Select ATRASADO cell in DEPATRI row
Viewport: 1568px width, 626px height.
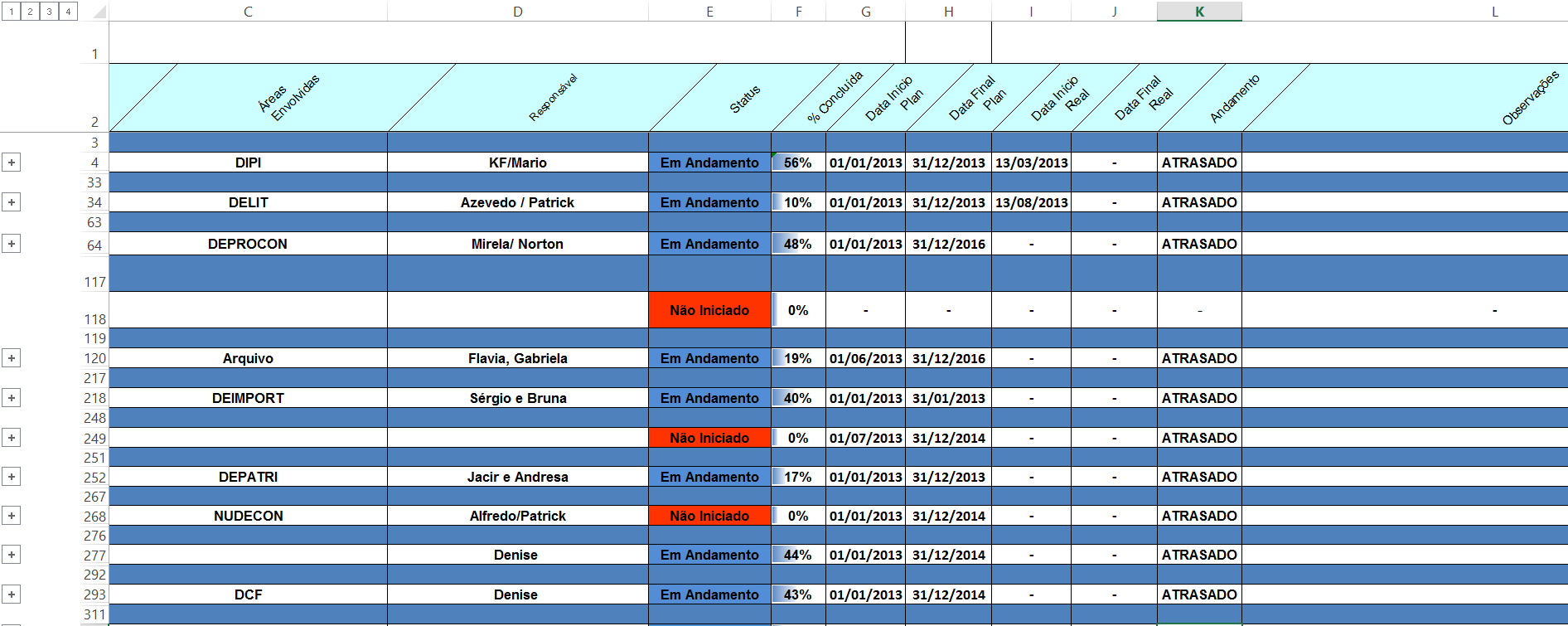coord(1199,477)
